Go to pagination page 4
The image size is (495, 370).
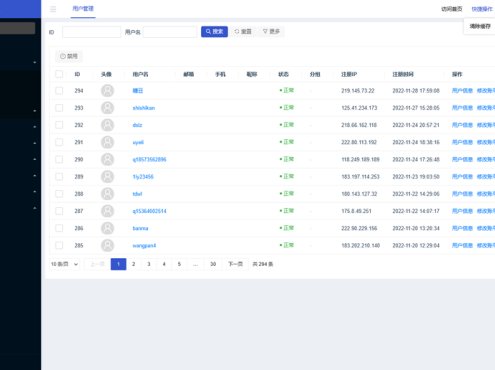(164, 264)
